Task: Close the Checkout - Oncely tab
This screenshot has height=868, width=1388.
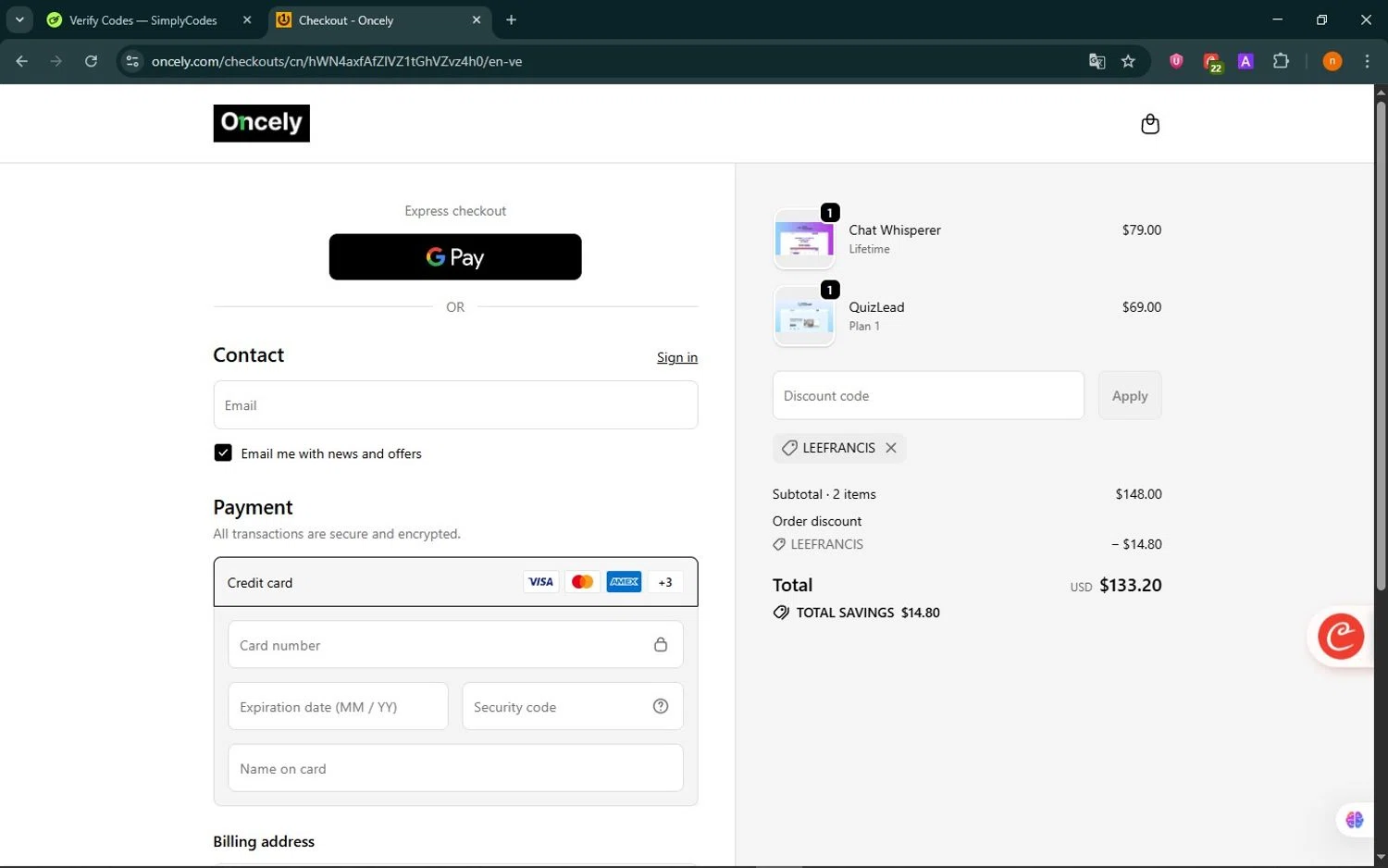Action: point(477,19)
